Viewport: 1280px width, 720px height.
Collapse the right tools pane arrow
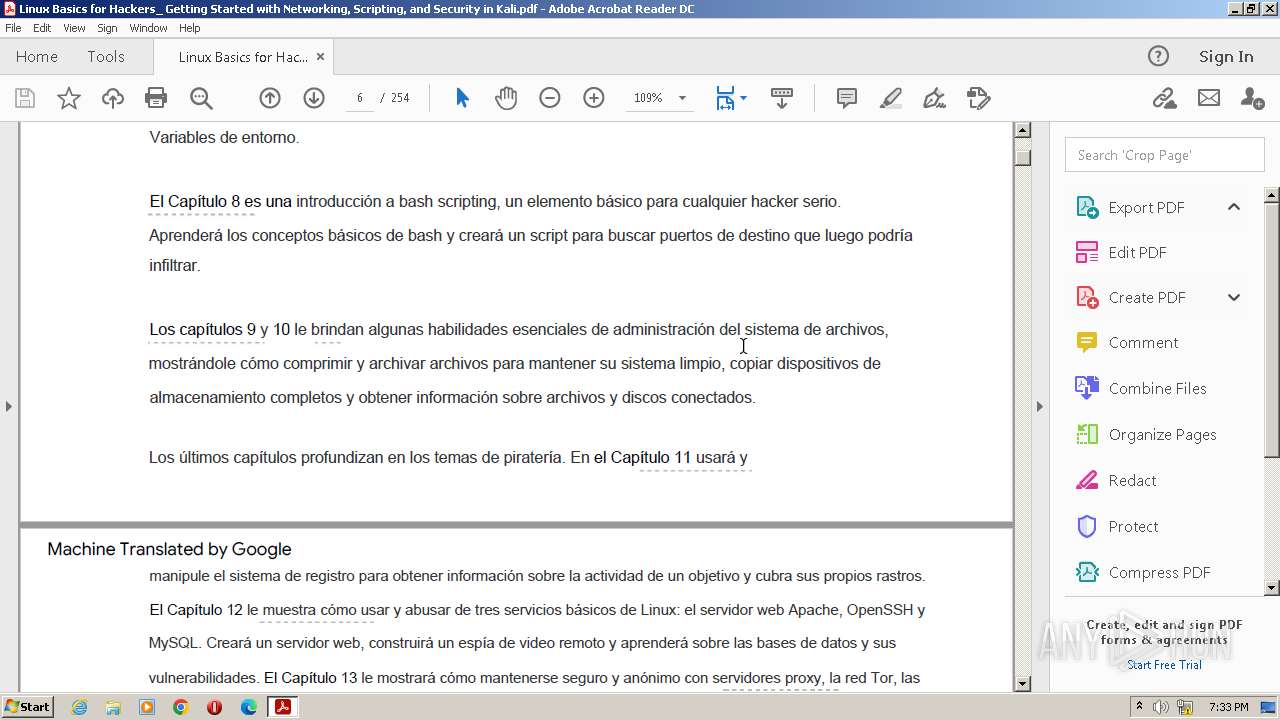click(x=1039, y=406)
